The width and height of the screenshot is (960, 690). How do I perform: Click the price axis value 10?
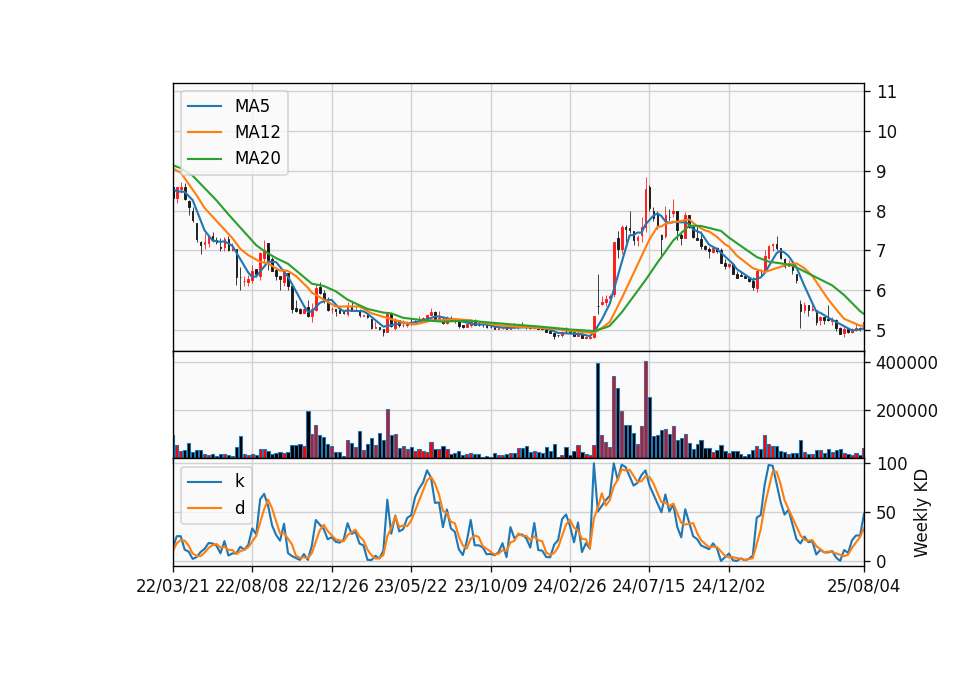tap(887, 132)
